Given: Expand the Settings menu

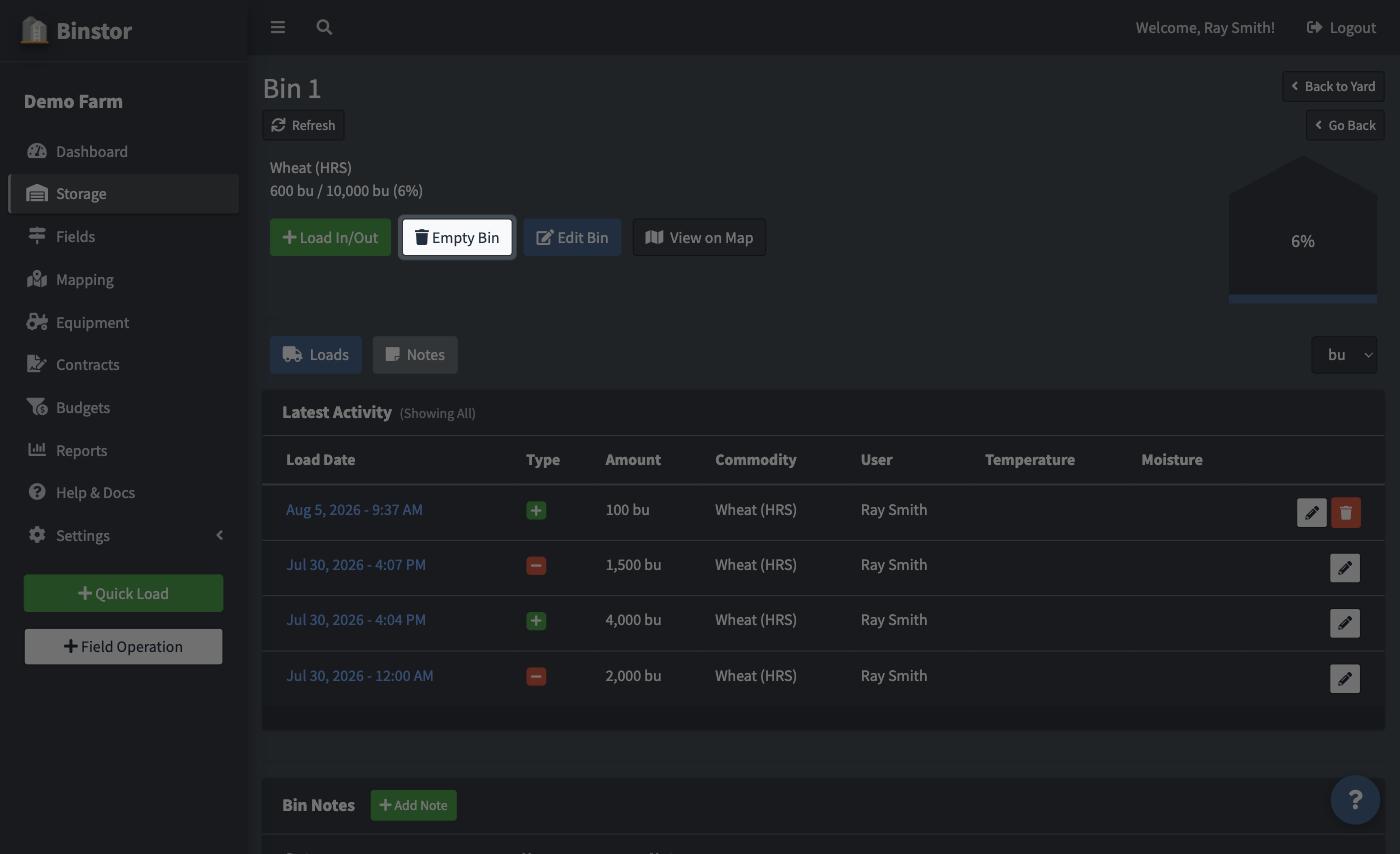Looking at the screenshot, I should pyautogui.click(x=123, y=535).
